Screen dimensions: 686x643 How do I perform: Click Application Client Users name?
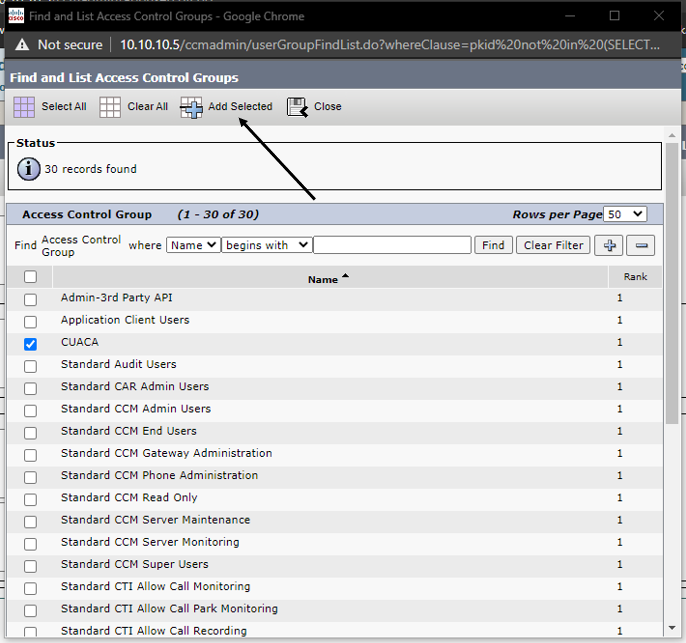[125, 320]
